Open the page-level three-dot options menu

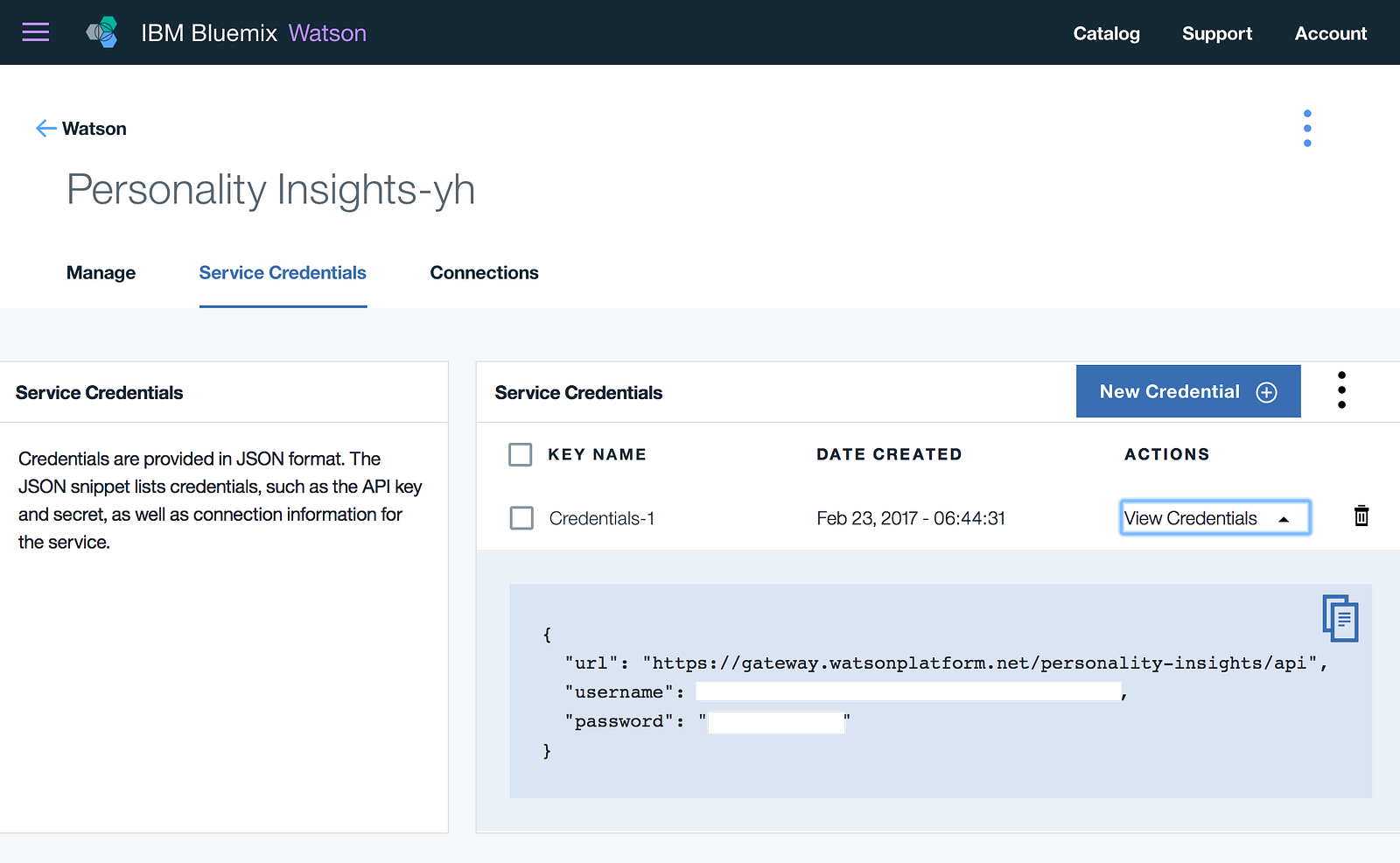(1307, 129)
